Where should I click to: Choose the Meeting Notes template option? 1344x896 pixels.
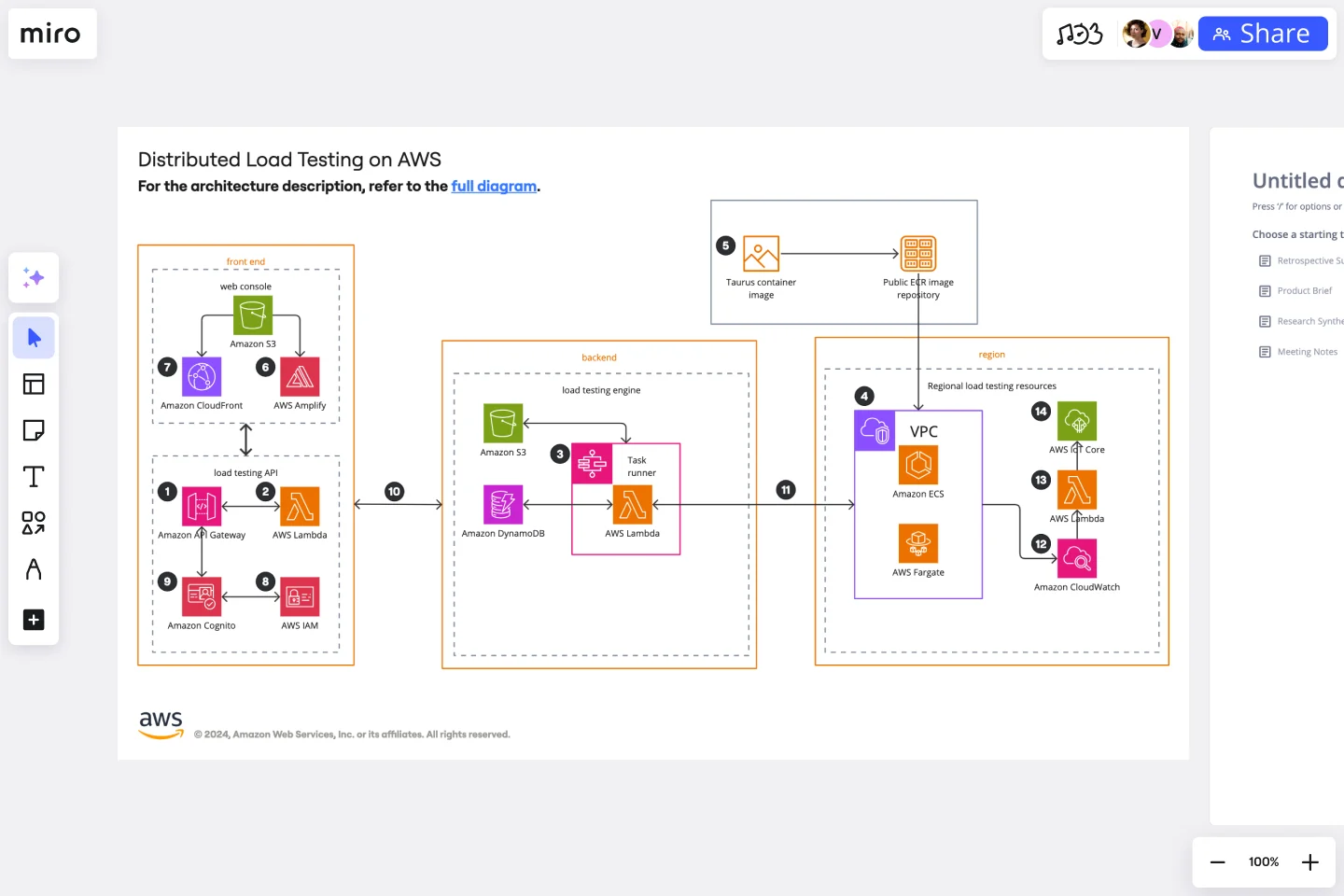pyautogui.click(x=1298, y=352)
